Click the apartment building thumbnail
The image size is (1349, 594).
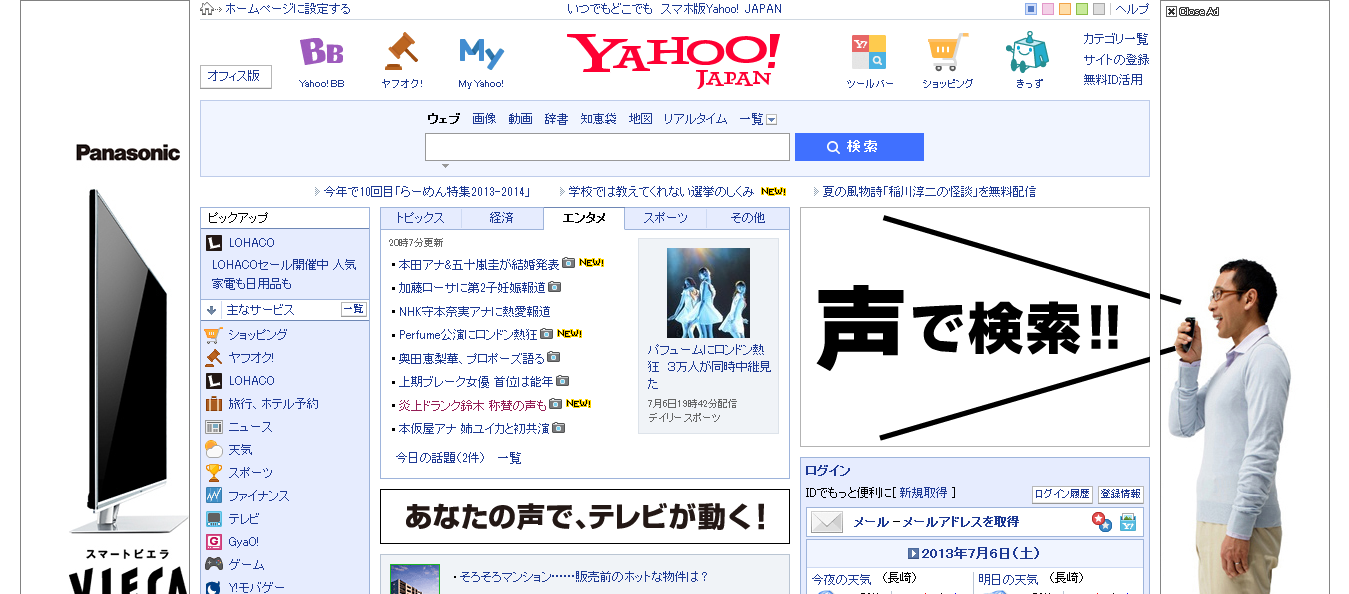414,579
